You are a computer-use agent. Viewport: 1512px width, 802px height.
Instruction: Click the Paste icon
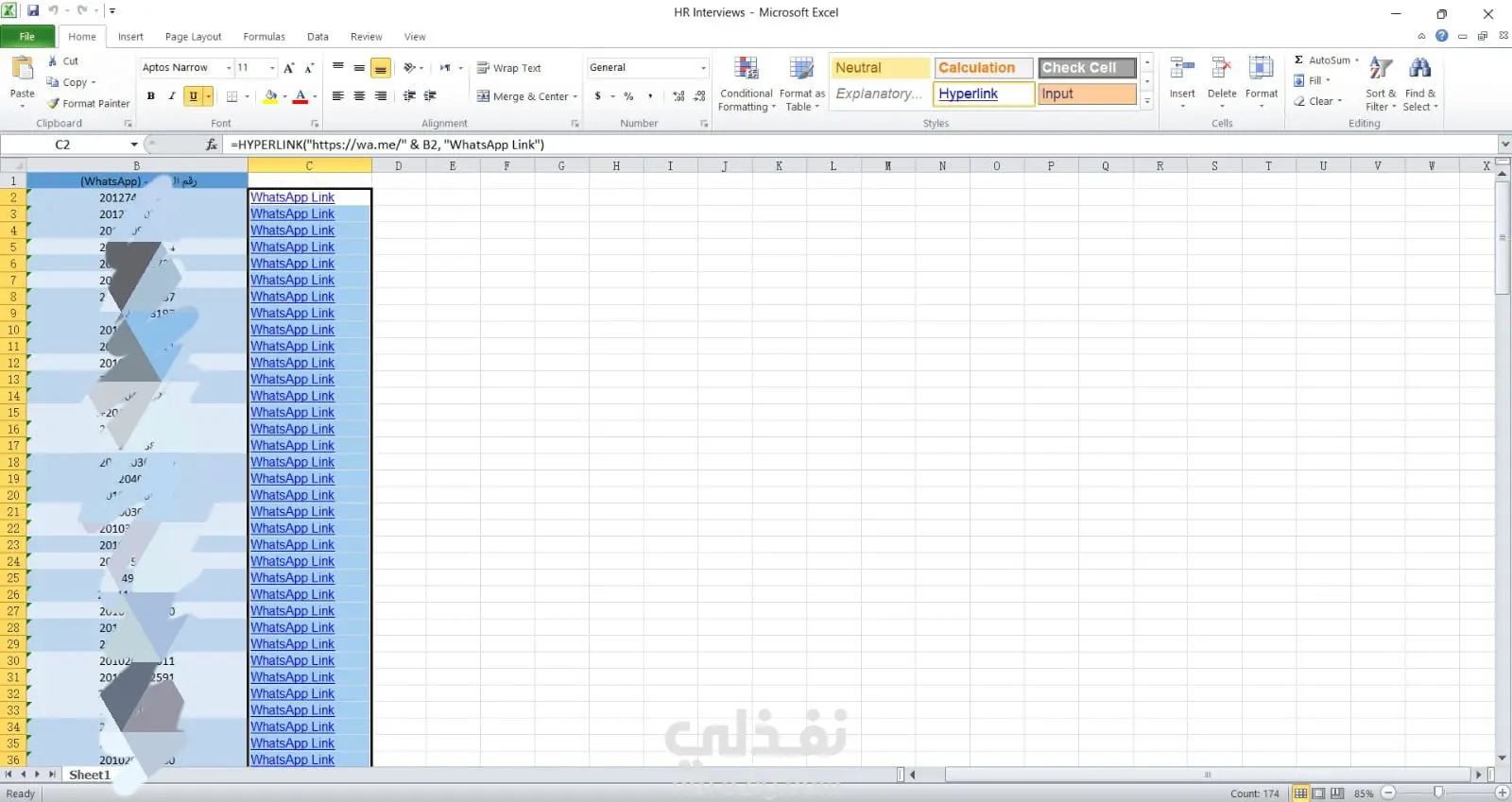point(22,69)
